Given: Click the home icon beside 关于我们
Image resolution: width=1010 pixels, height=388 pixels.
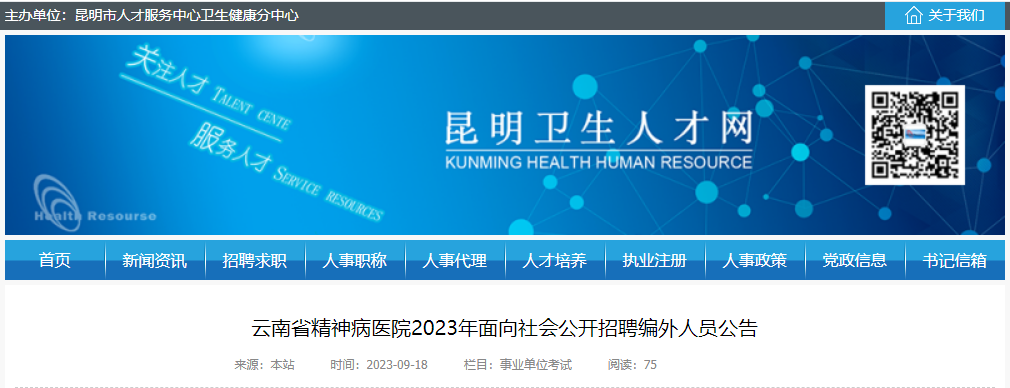Looking at the screenshot, I should [913, 15].
